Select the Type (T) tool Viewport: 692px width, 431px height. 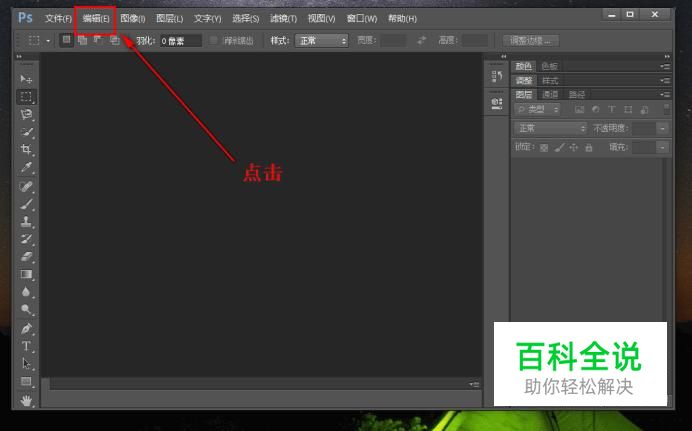pos(26,346)
